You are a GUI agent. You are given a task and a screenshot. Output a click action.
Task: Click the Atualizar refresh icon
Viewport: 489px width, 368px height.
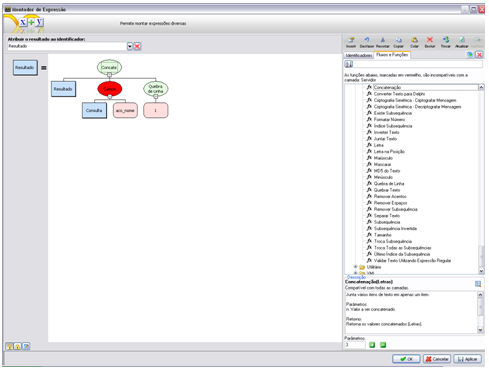pos(462,40)
